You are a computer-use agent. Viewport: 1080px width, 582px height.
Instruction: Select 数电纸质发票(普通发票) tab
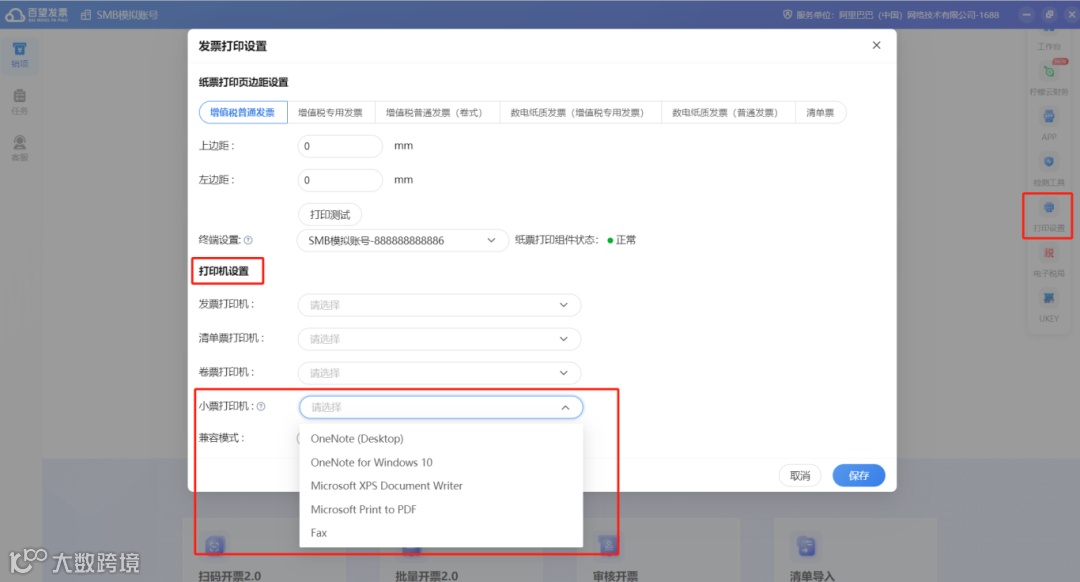[727, 112]
